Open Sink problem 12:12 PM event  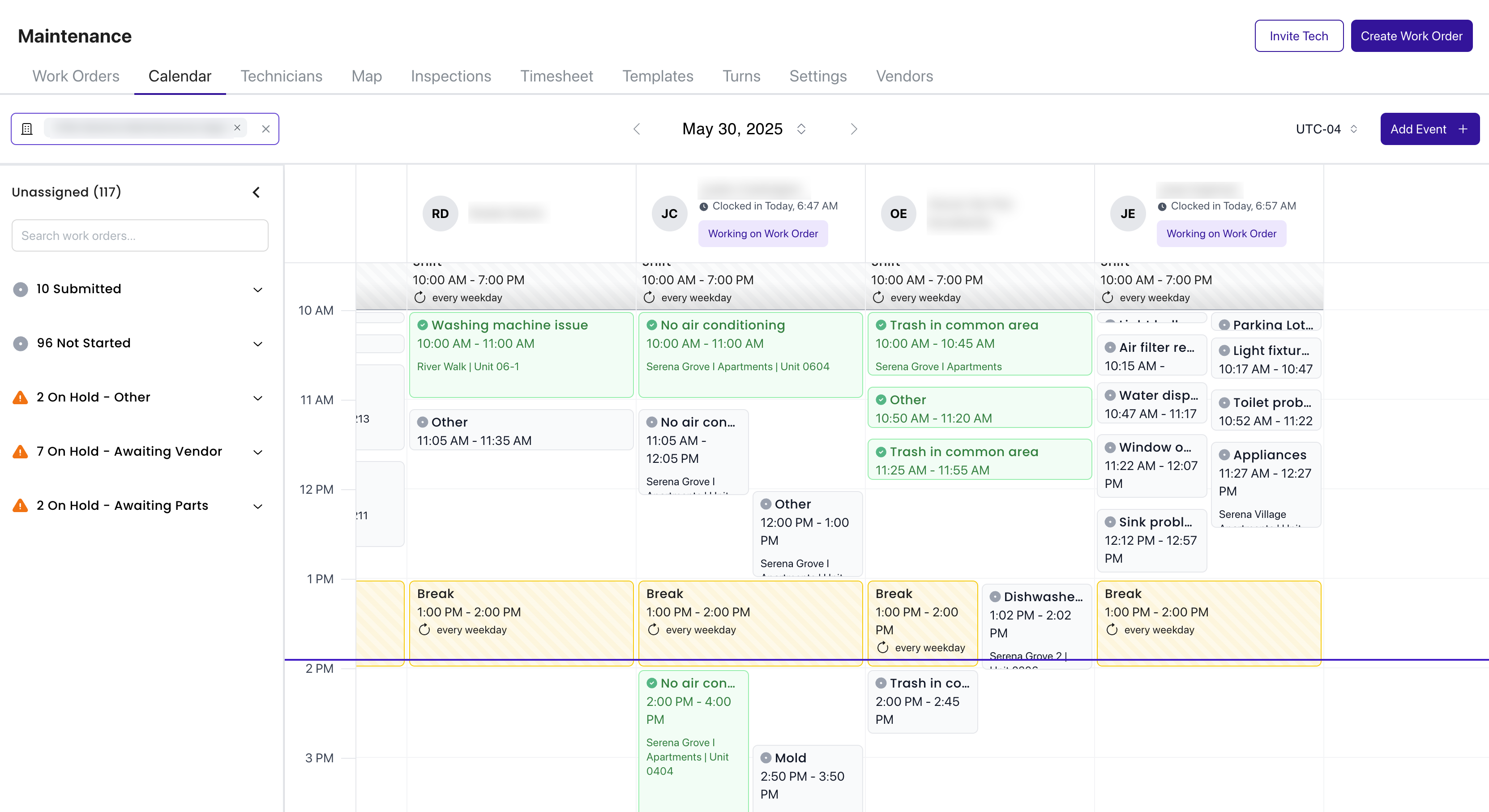[x=1151, y=540]
